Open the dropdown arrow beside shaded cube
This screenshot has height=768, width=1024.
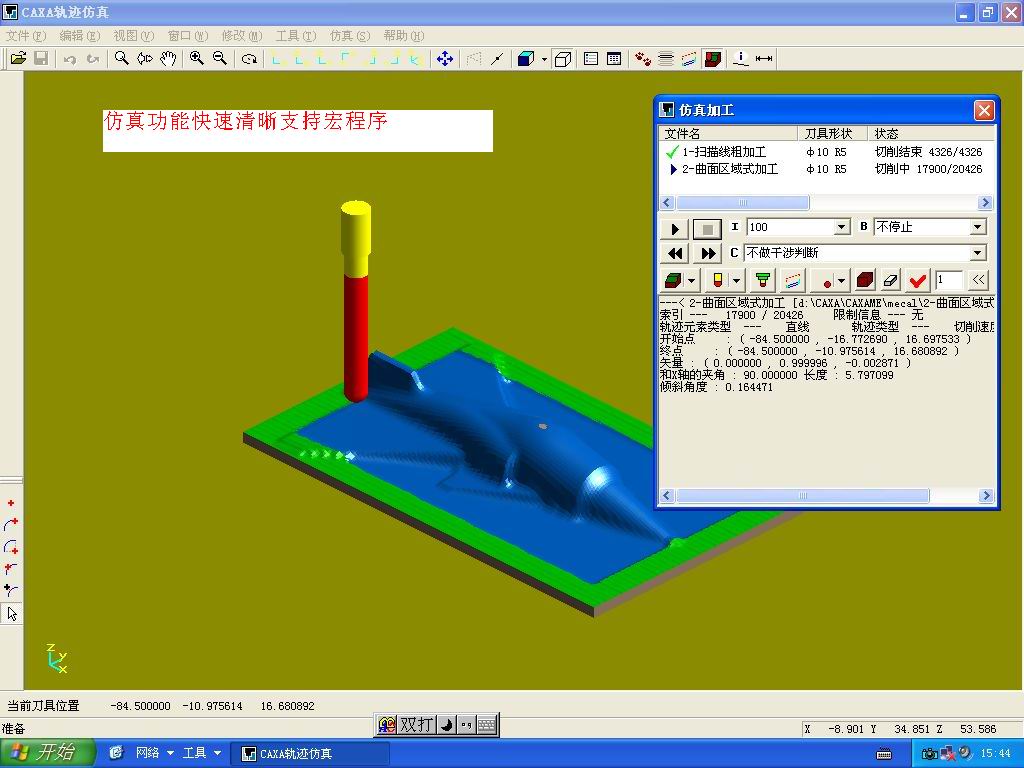(x=544, y=59)
